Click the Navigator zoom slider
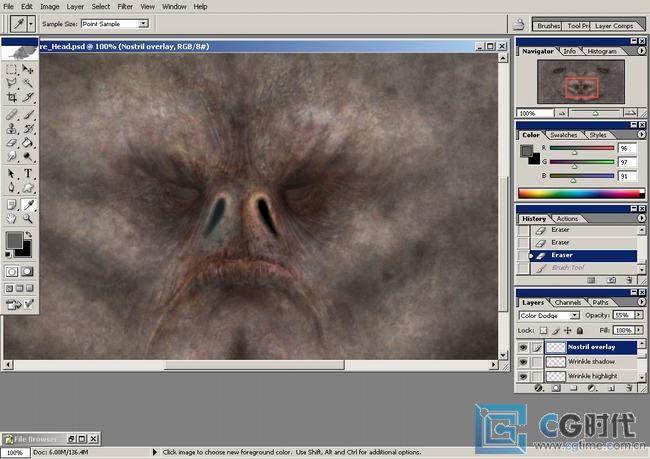The width and height of the screenshot is (650, 459). tap(595, 113)
